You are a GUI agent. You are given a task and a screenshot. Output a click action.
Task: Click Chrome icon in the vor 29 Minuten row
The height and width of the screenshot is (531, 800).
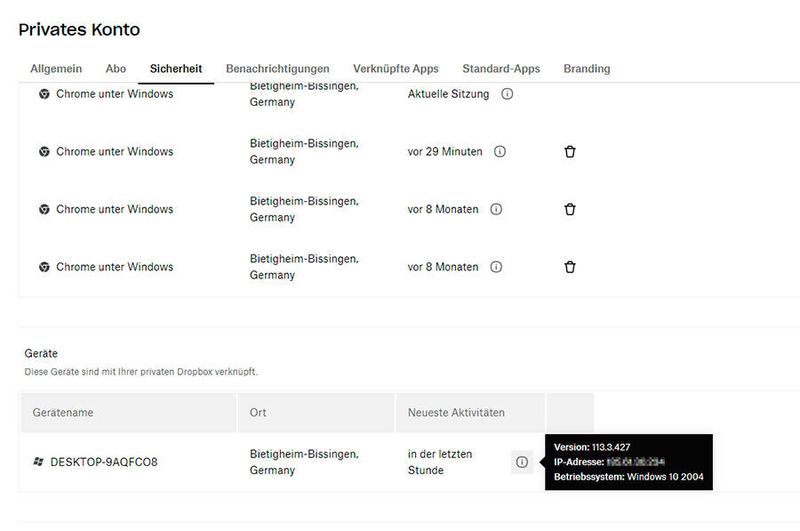click(44, 151)
